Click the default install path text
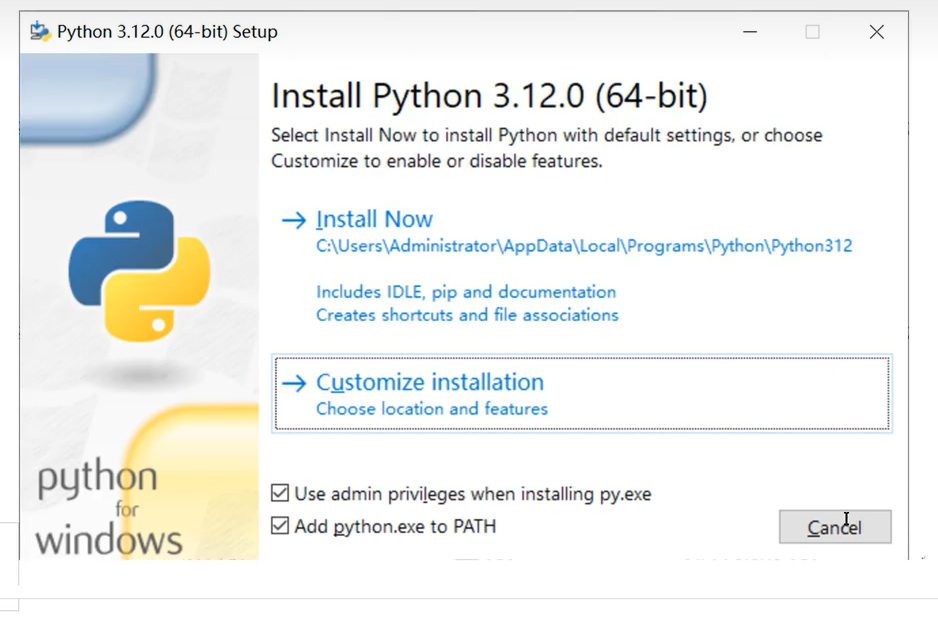938x623 pixels. coord(584,246)
